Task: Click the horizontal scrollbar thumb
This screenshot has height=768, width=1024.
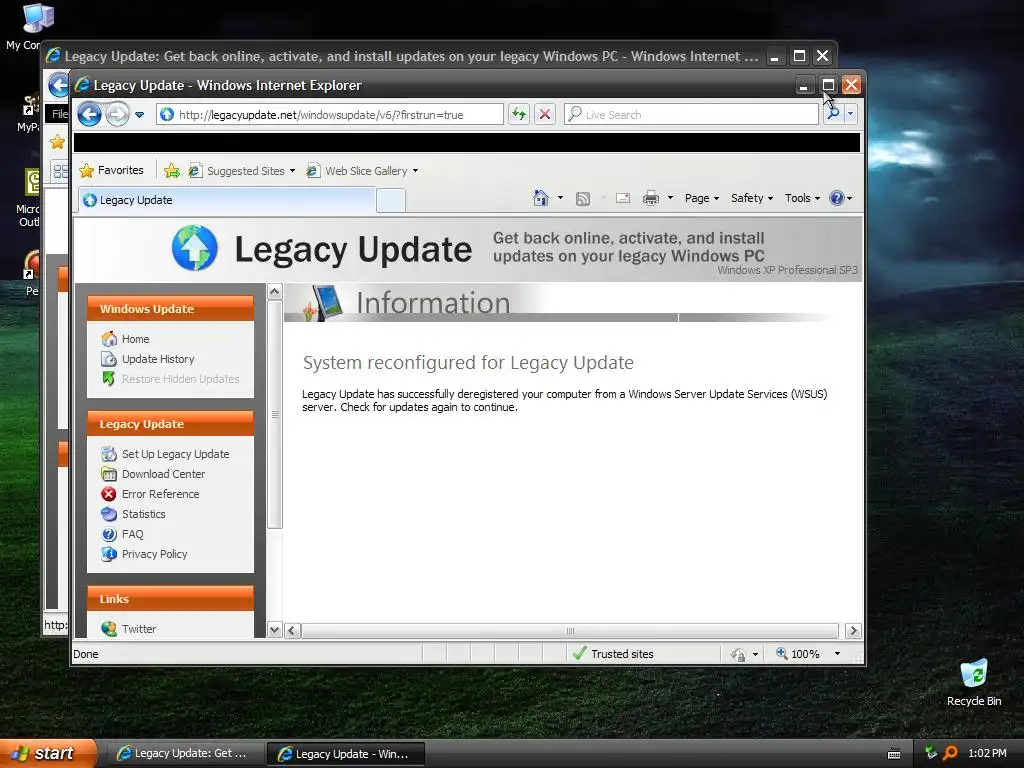Action: coord(569,631)
